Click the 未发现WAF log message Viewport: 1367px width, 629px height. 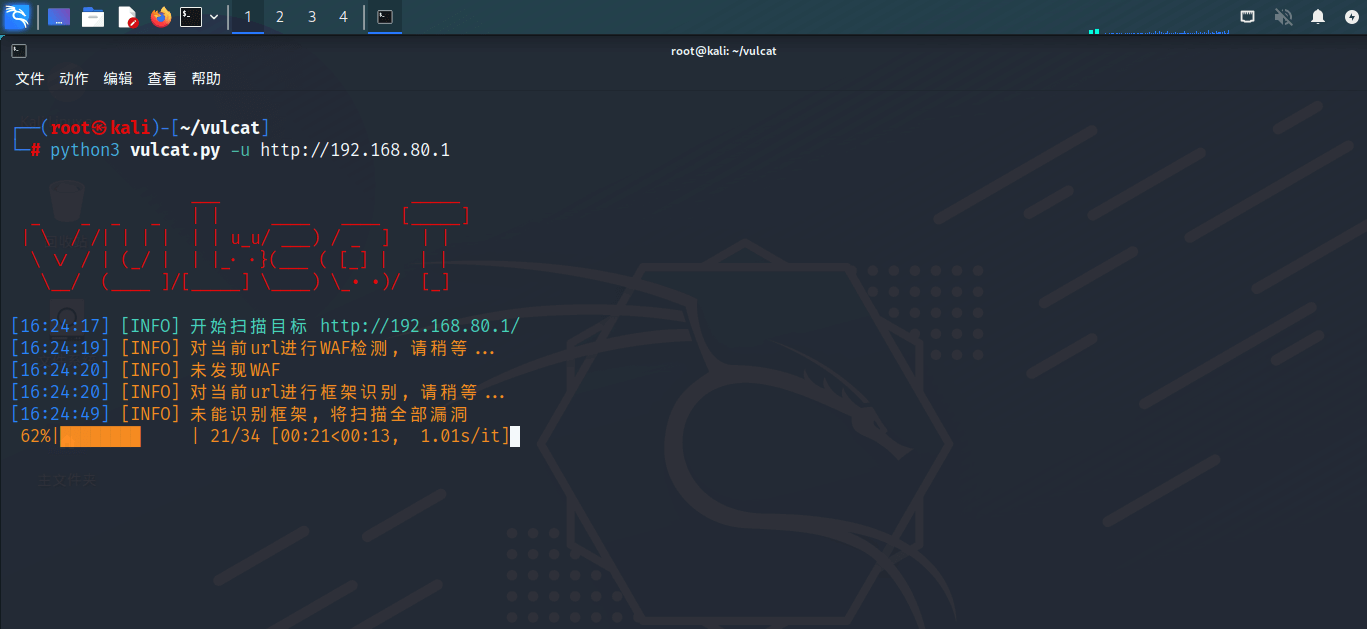235,370
